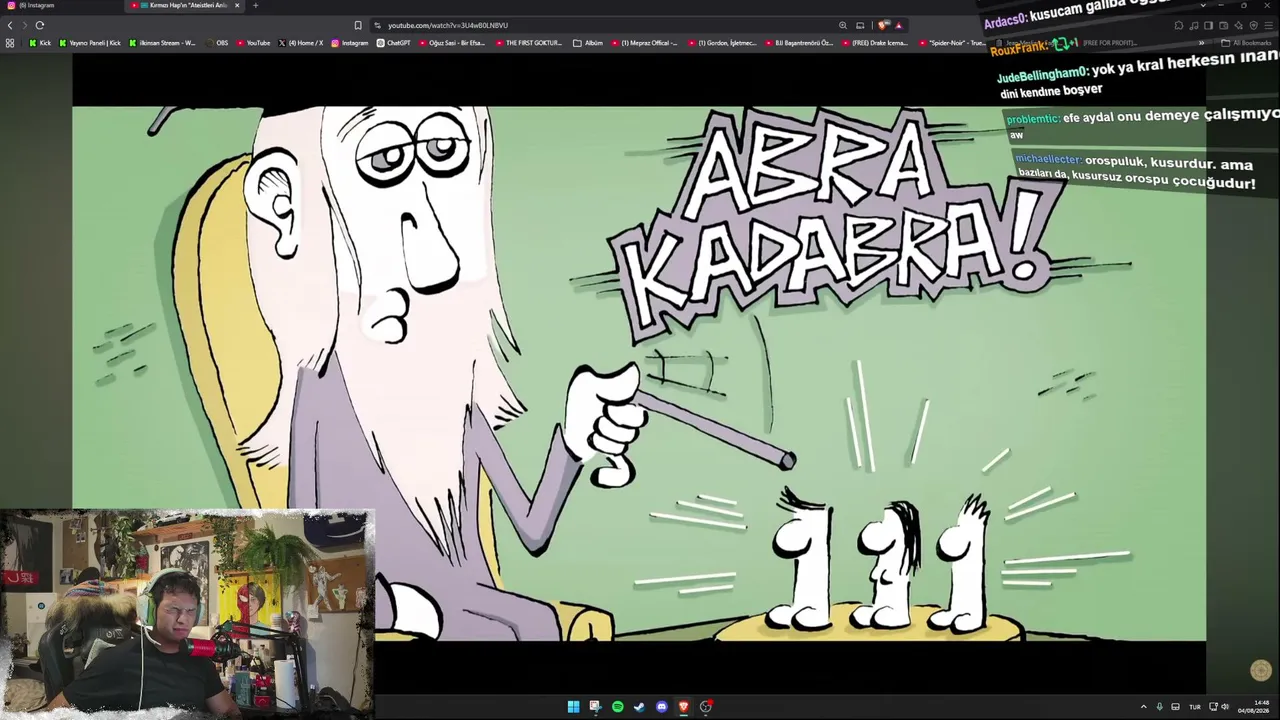
Task: Open the Oğuz Sasi bookmark
Action: (x=452, y=43)
